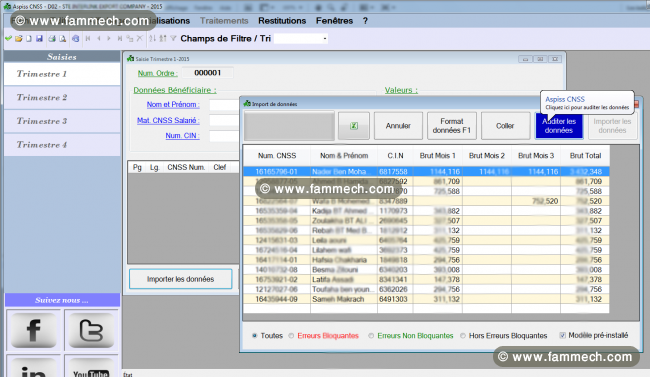Click the Num. CNSS column header
The width and height of the screenshot is (650, 377).
[x=277, y=156]
